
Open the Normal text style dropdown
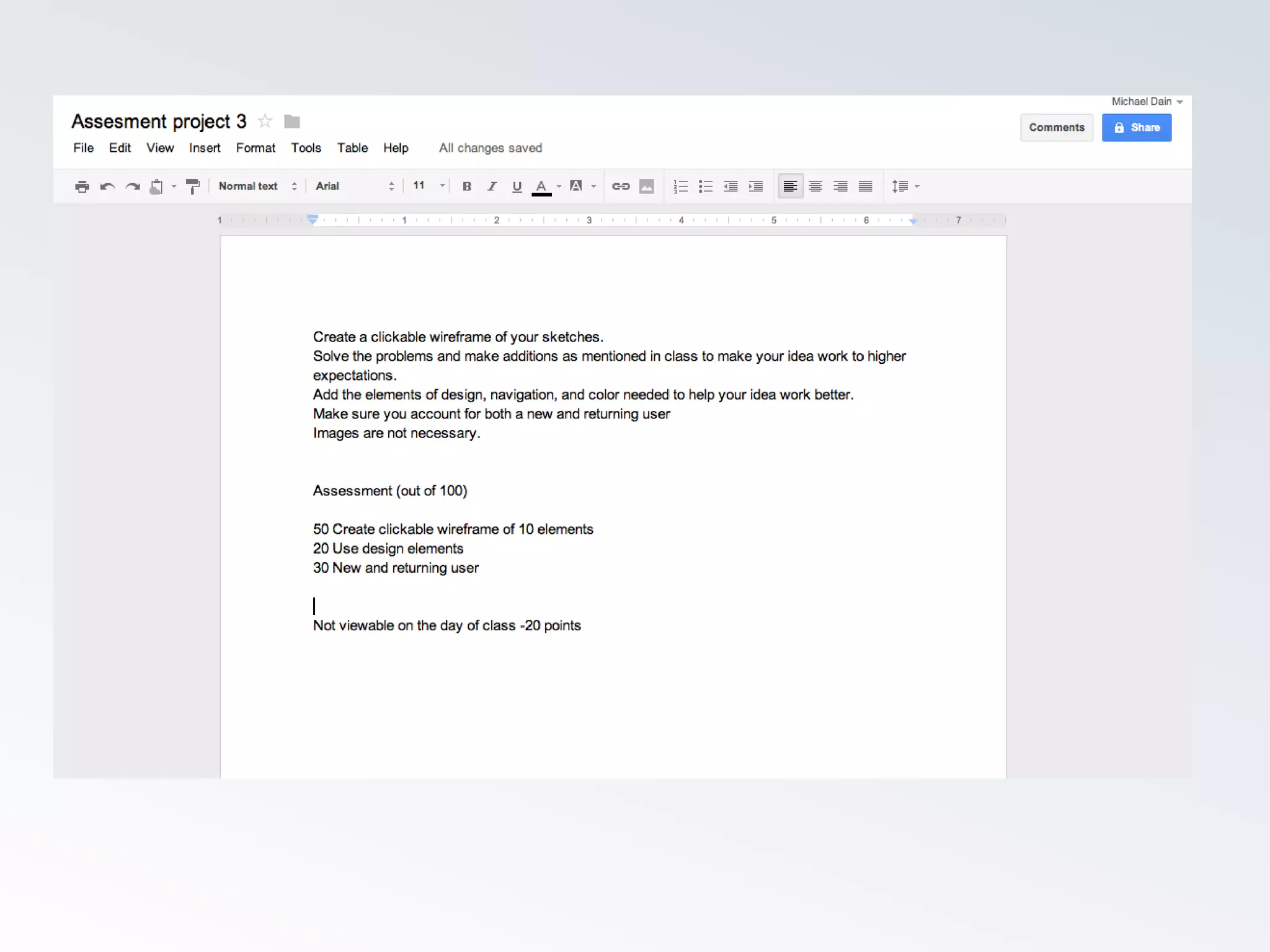pyautogui.click(x=257, y=187)
